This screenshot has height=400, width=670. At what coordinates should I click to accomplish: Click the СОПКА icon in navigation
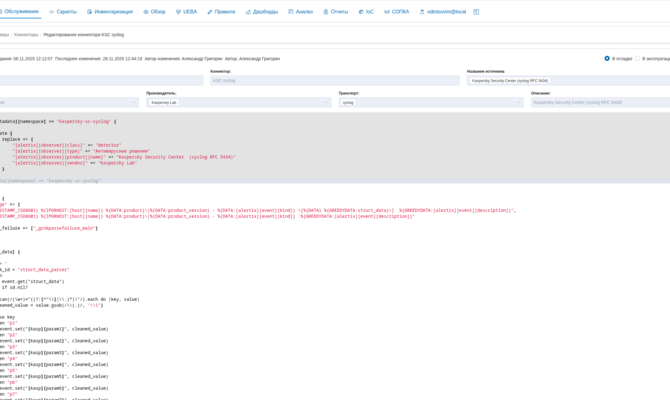[387, 12]
